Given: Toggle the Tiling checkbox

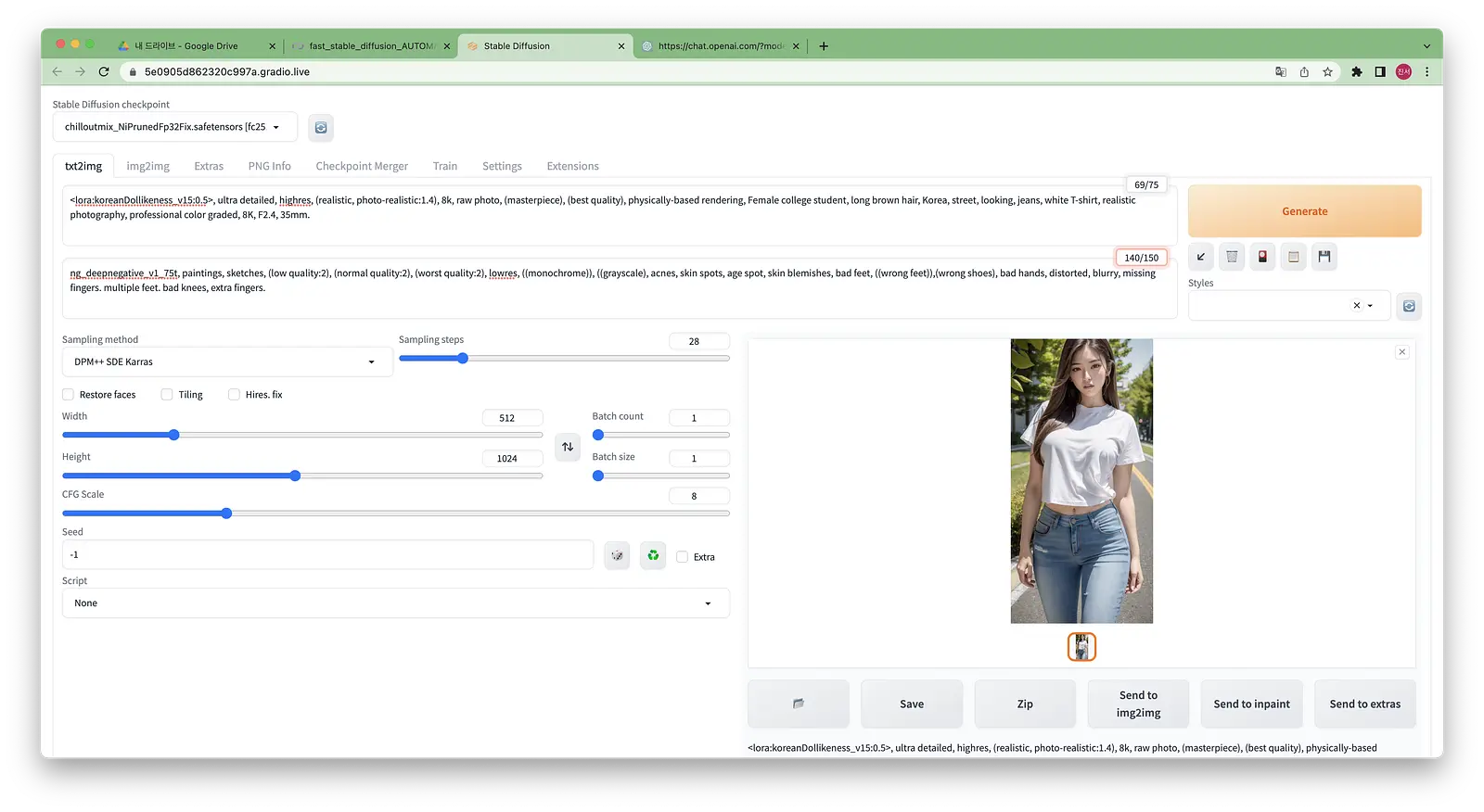Looking at the screenshot, I should click(167, 394).
